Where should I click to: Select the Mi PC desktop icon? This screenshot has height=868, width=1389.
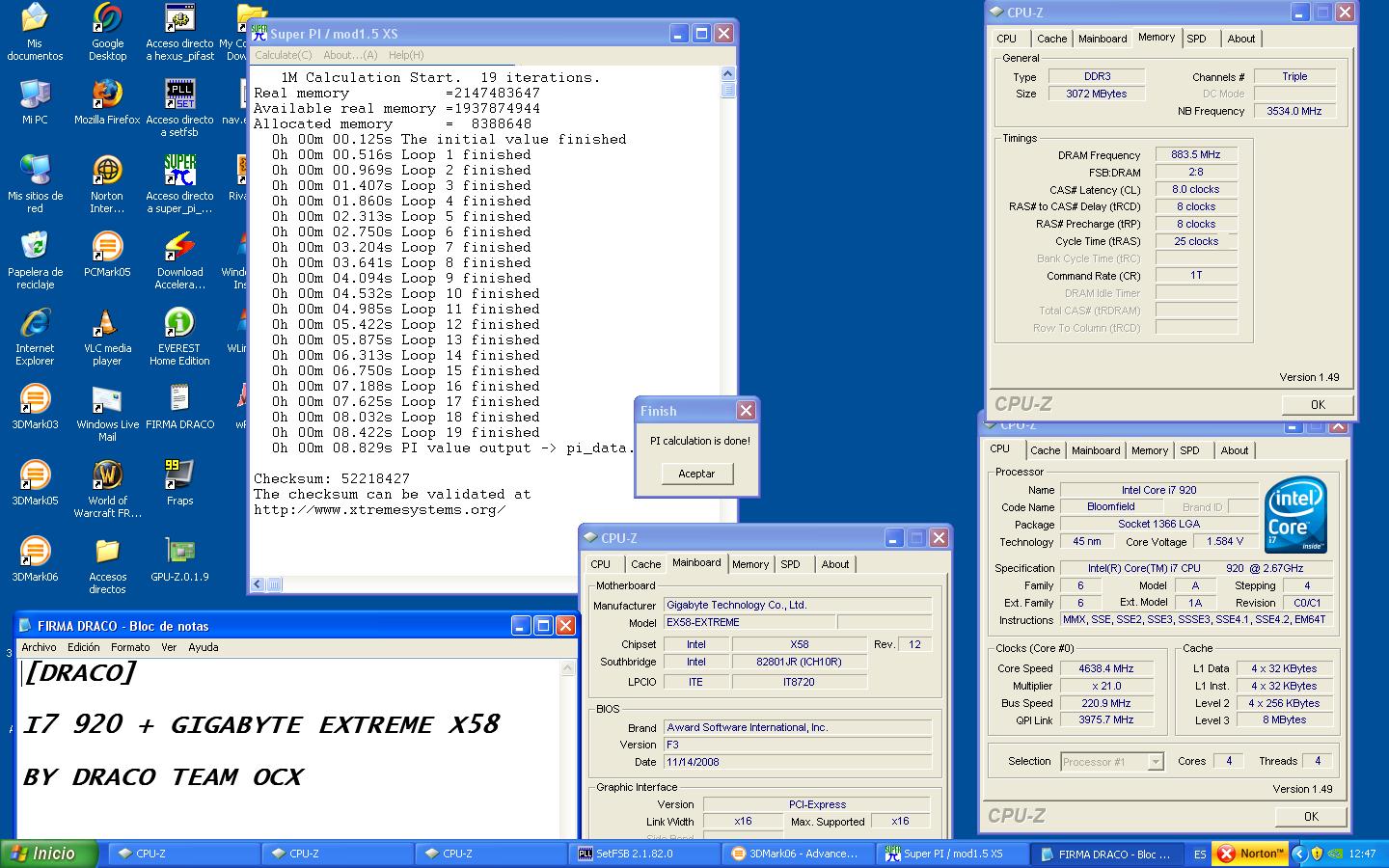click(35, 102)
